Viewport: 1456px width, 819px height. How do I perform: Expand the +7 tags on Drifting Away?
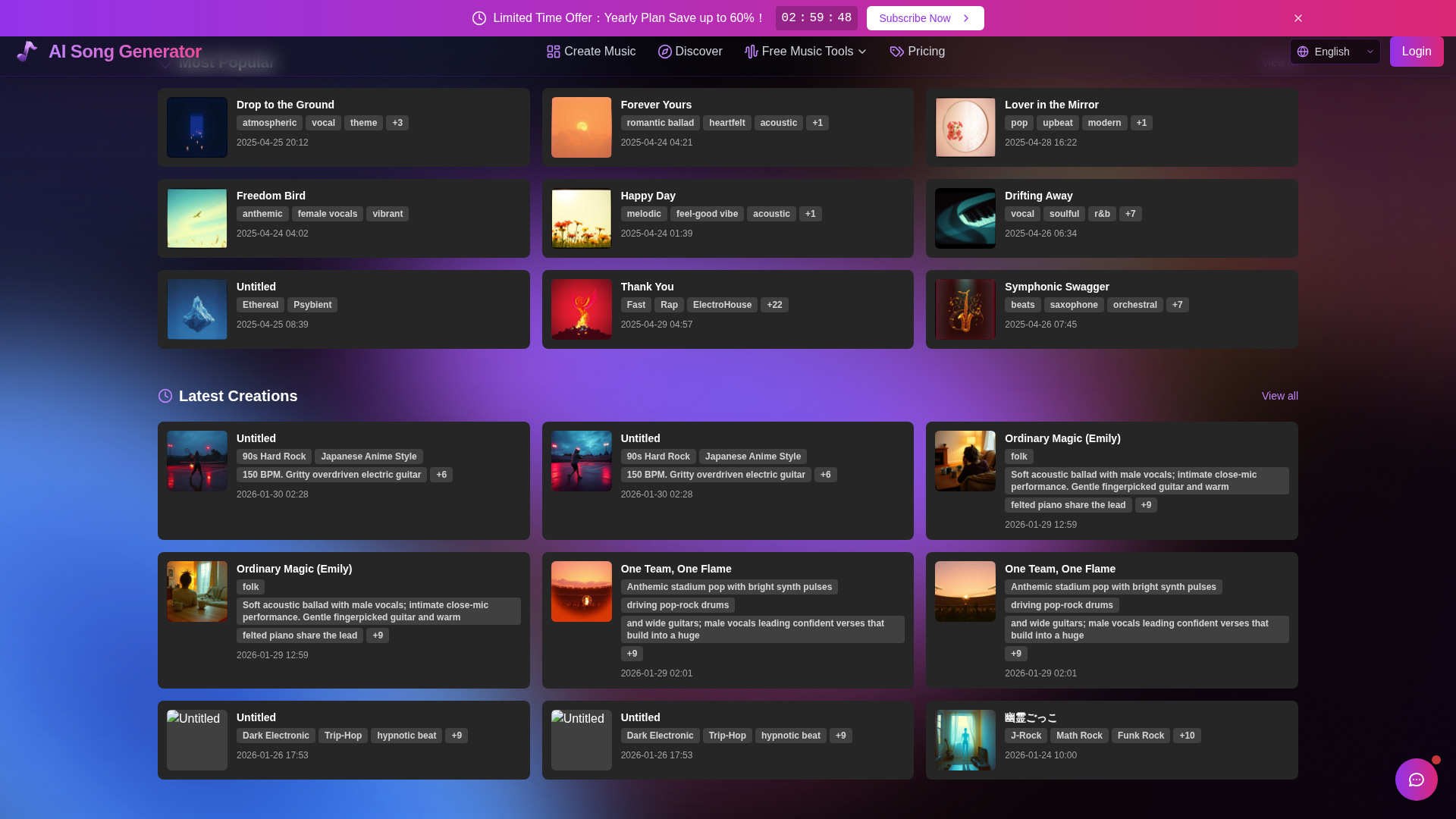(1130, 214)
